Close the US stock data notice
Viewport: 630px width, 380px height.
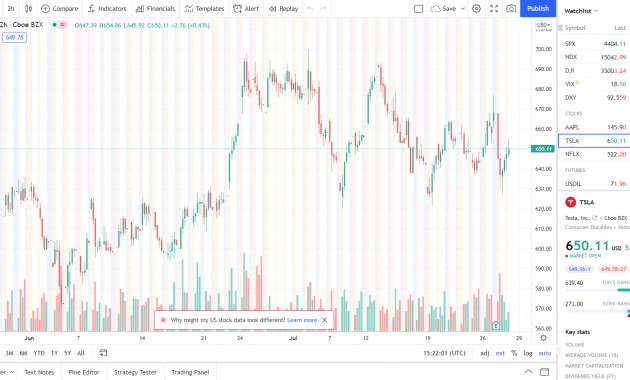coord(325,320)
